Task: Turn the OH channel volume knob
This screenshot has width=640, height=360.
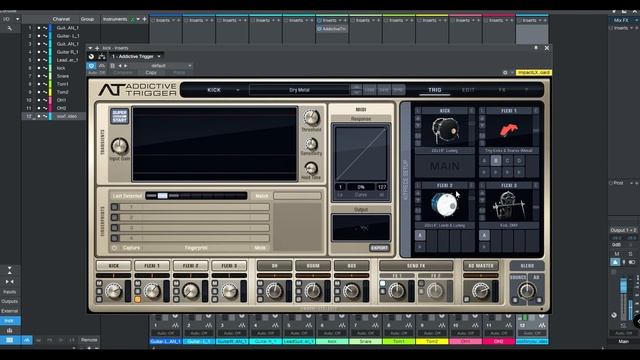Action: (x=274, y=291)
